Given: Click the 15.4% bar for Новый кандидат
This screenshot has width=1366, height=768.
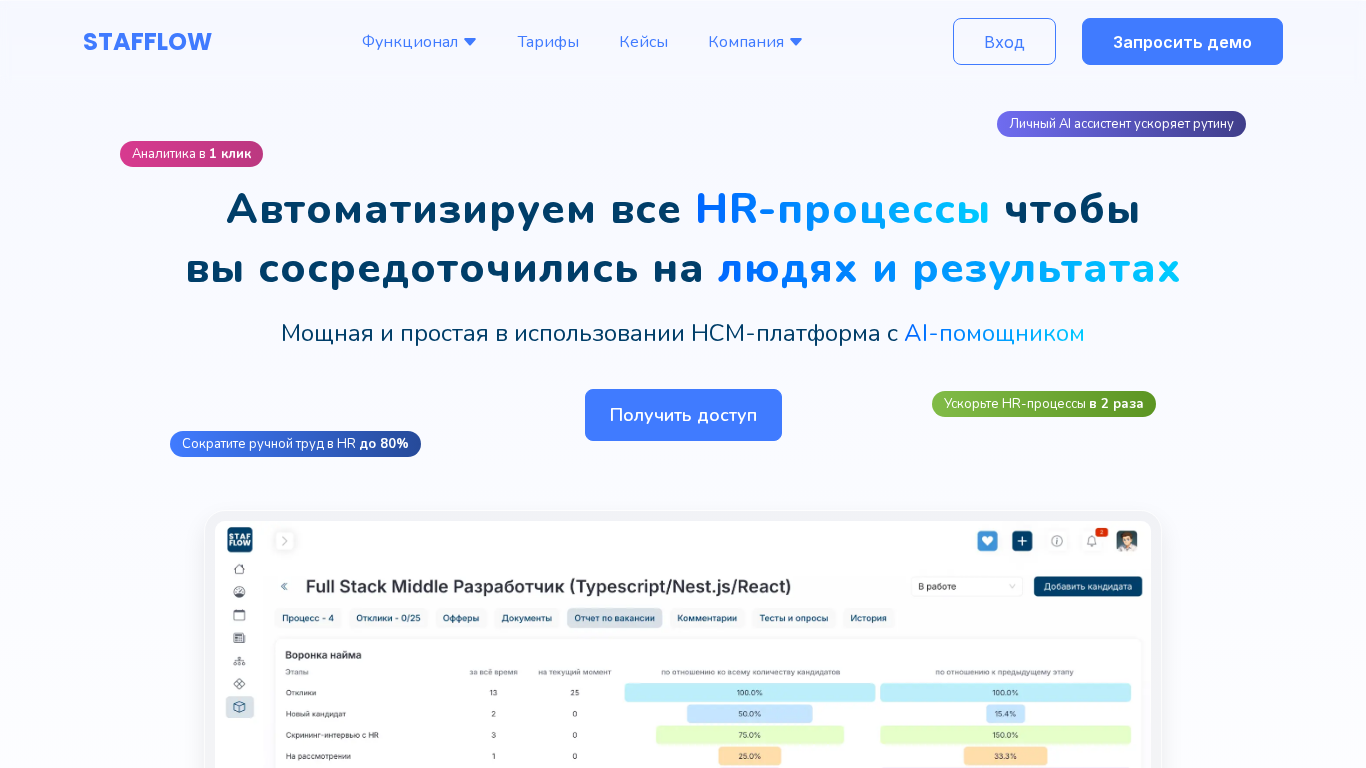Looking at the screenshot, I should [x=1005, y=714].
